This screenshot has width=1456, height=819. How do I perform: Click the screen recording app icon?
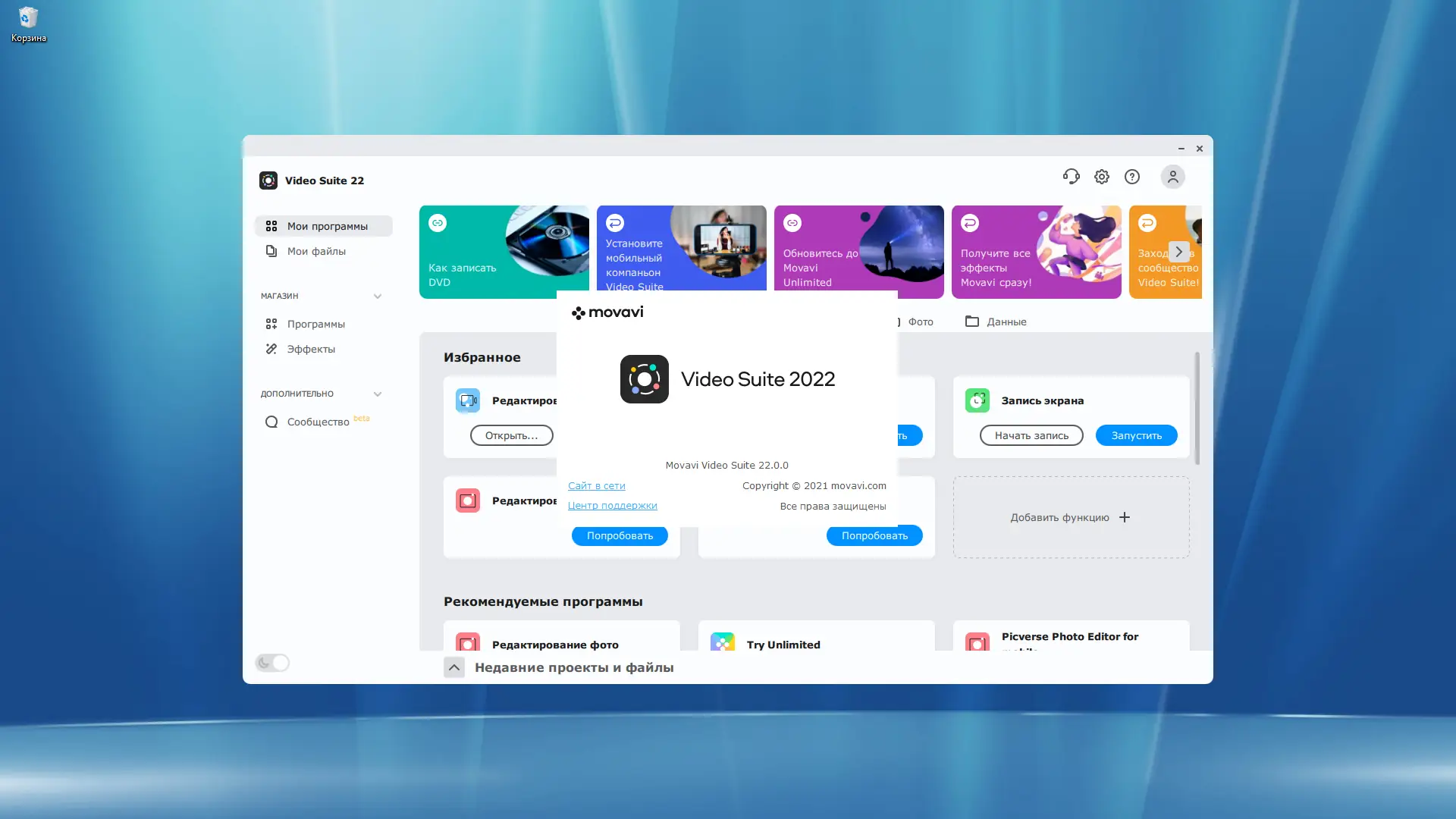click(x=977, y=400)
